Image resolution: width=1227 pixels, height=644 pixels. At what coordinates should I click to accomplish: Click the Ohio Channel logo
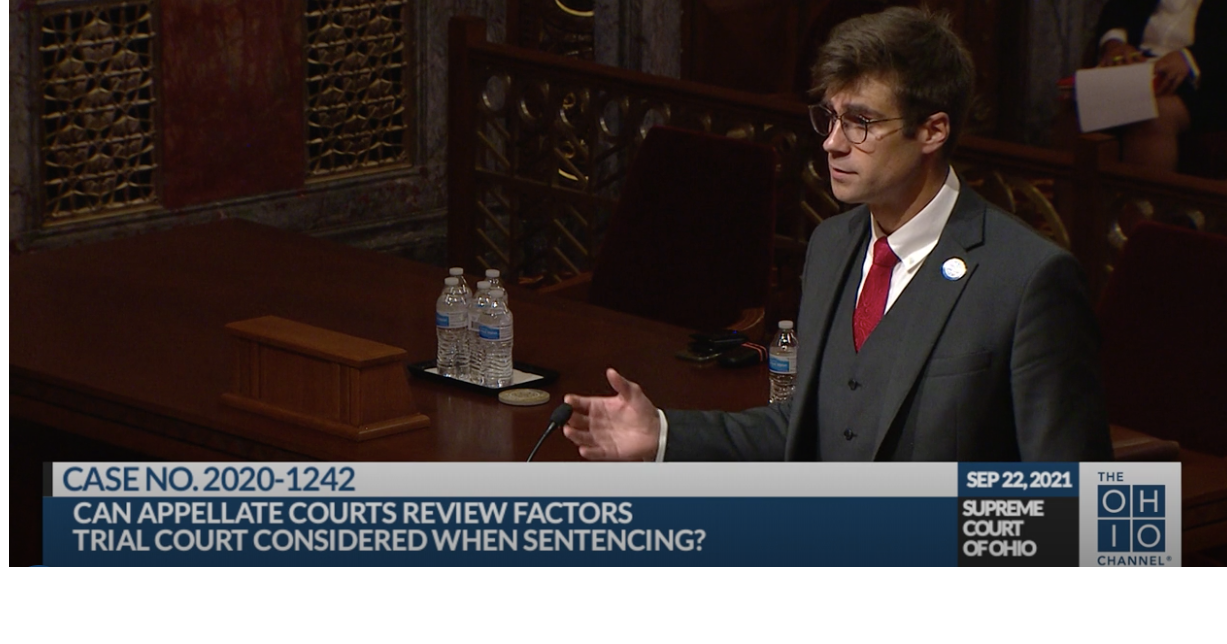(x=1130, y=515)
